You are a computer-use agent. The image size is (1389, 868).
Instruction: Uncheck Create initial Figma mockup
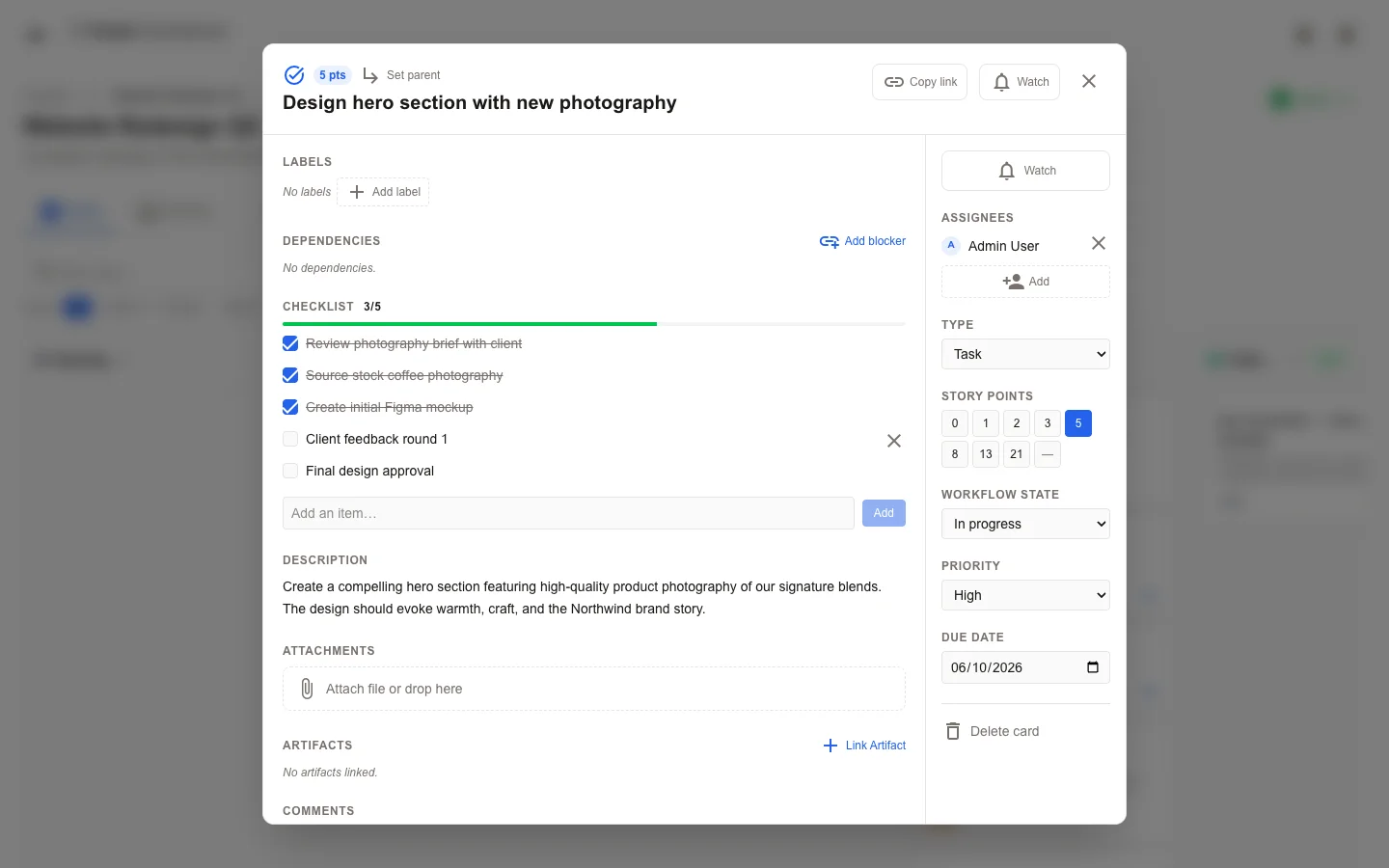click(290, 407)
